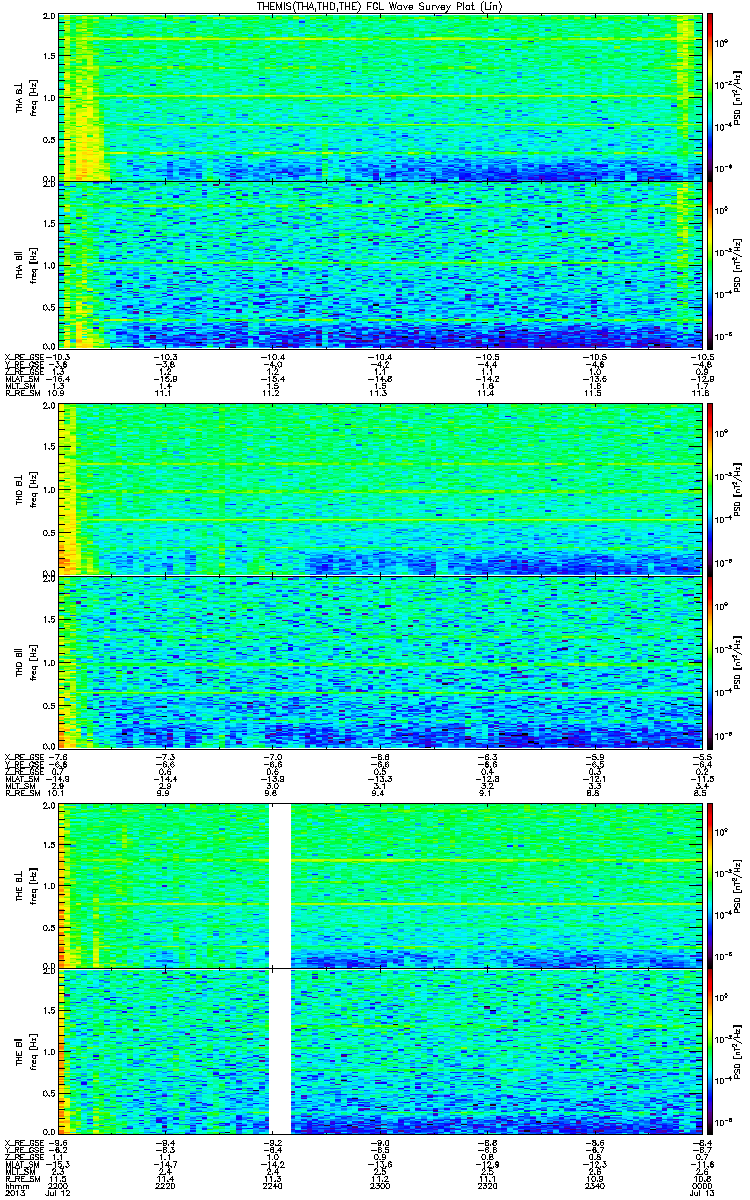Click the PSD color bar beside THE B-parallel panel

click(x=710, y=1052)
